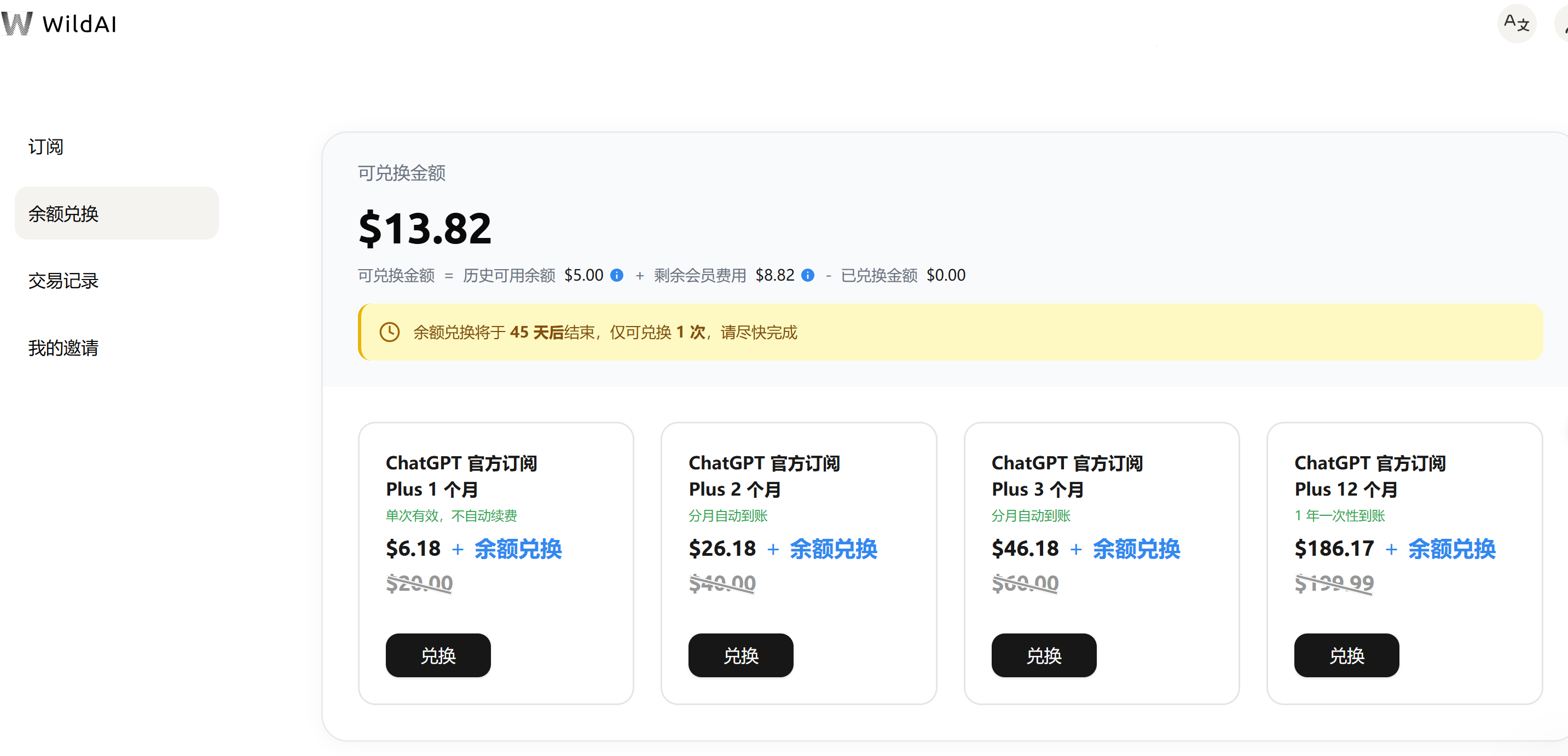This screenshot has height=756, width=1568.
Task: Redeem the Plus 12 个月 plan
Action: point(1346,655)
